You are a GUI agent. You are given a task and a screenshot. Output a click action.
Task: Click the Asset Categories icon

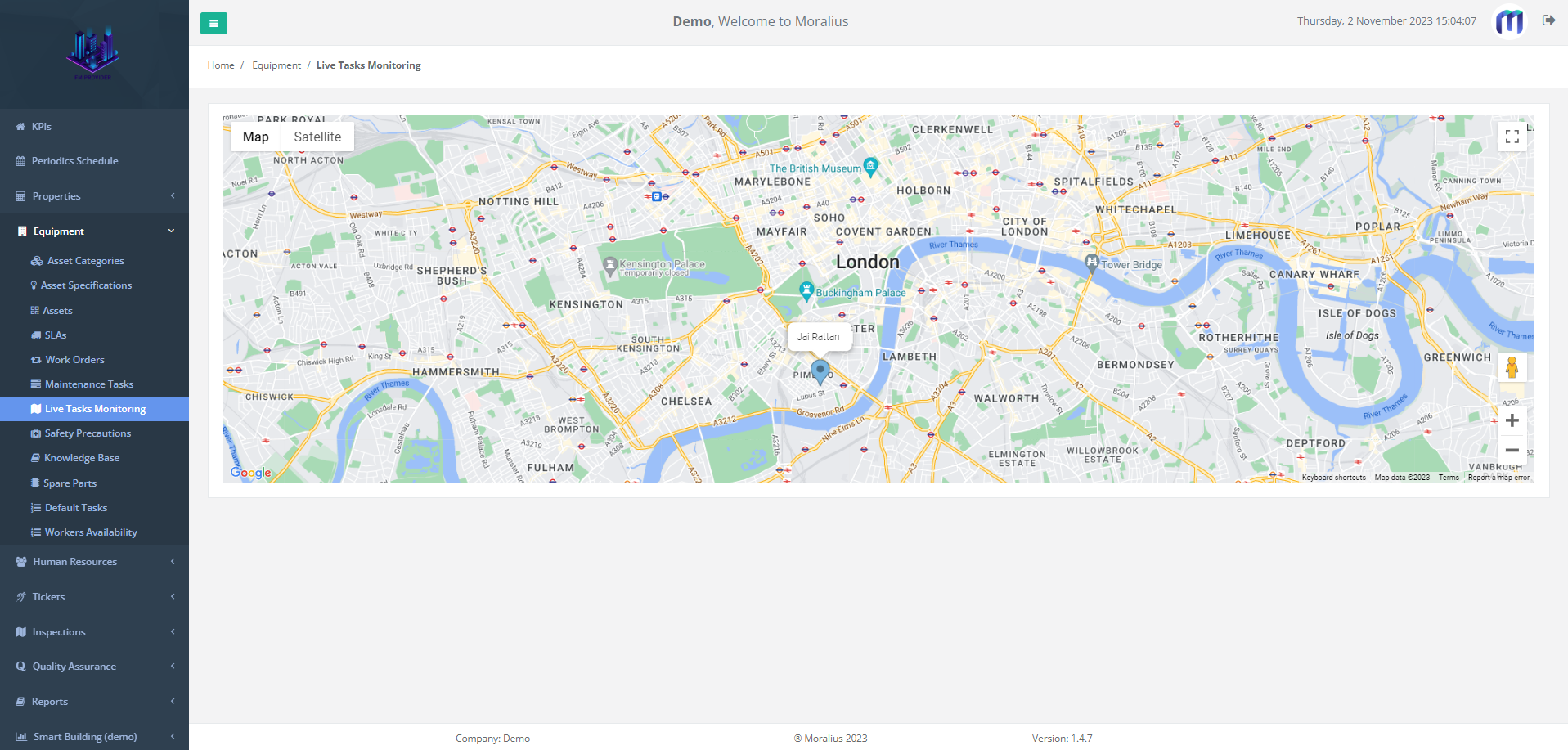(37, 261)
